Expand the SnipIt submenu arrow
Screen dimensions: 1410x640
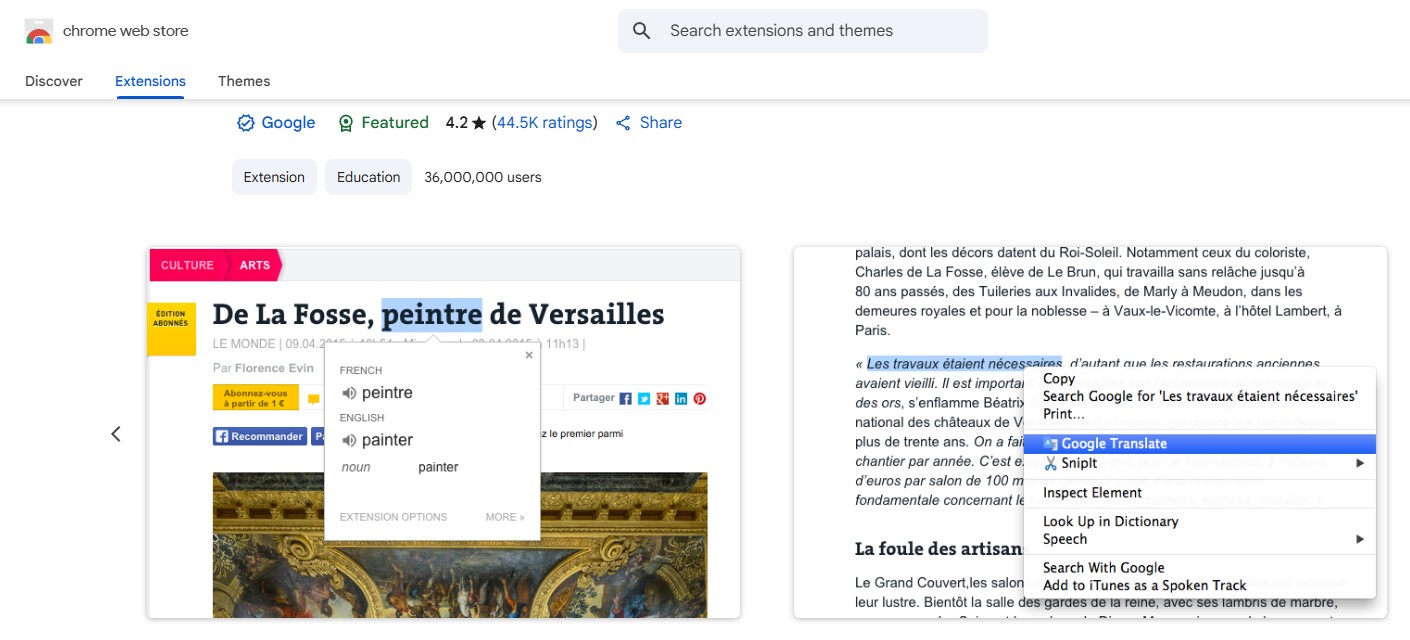[x=1360, y=463]
